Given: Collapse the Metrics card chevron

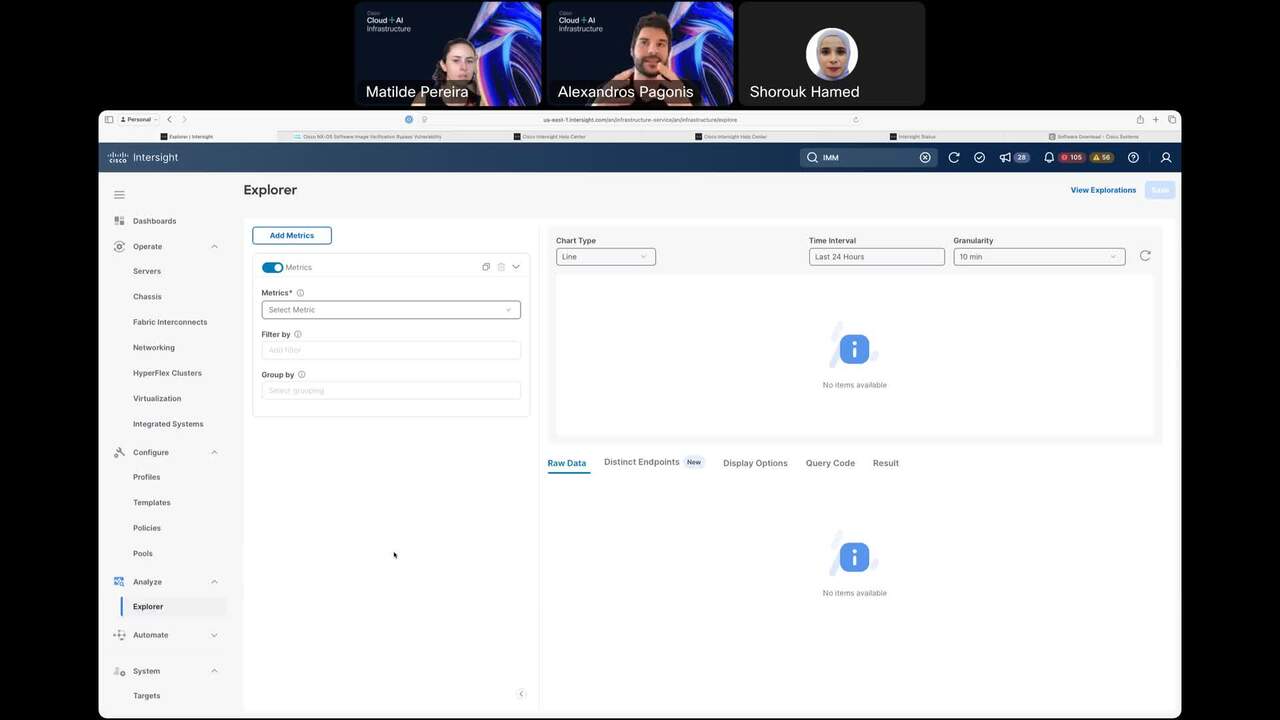Looking at the screenshot, I should (516, 267).
